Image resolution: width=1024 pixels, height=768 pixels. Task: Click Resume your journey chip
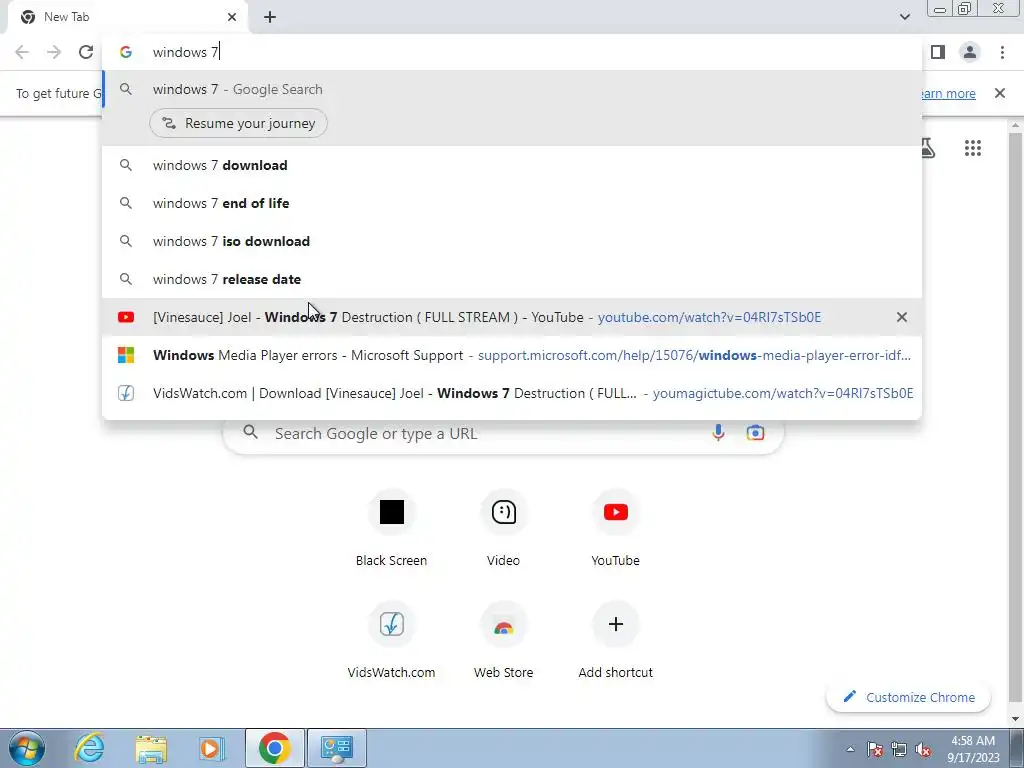[x=238, y=123]
